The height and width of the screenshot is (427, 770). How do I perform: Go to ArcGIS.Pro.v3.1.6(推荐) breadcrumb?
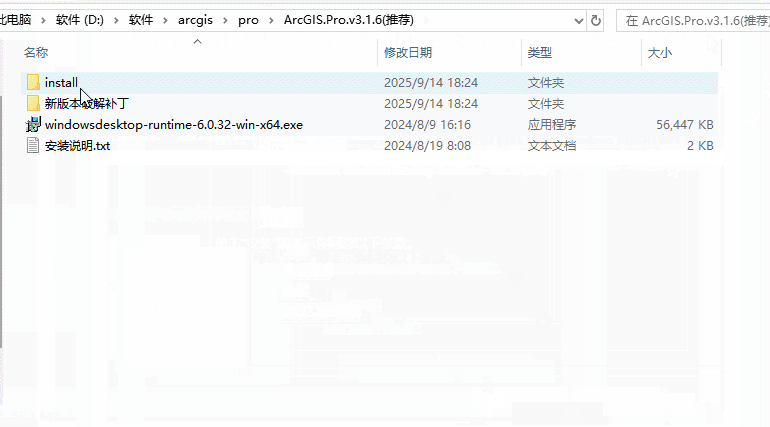pos(349,20)
